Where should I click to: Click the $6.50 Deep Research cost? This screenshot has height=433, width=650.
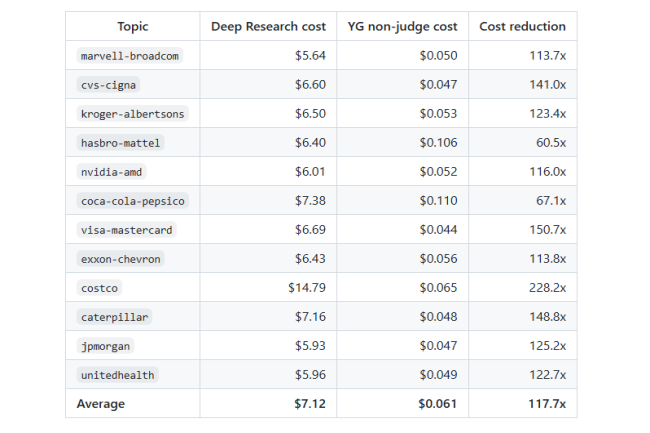[x=310, y=114]
